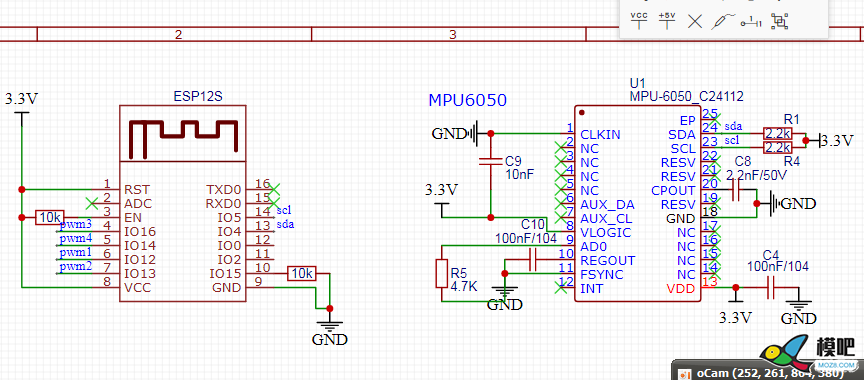
Task: Select the no-connect mark on INT pin
Action: pyautogui.click(x=561, y=288)
